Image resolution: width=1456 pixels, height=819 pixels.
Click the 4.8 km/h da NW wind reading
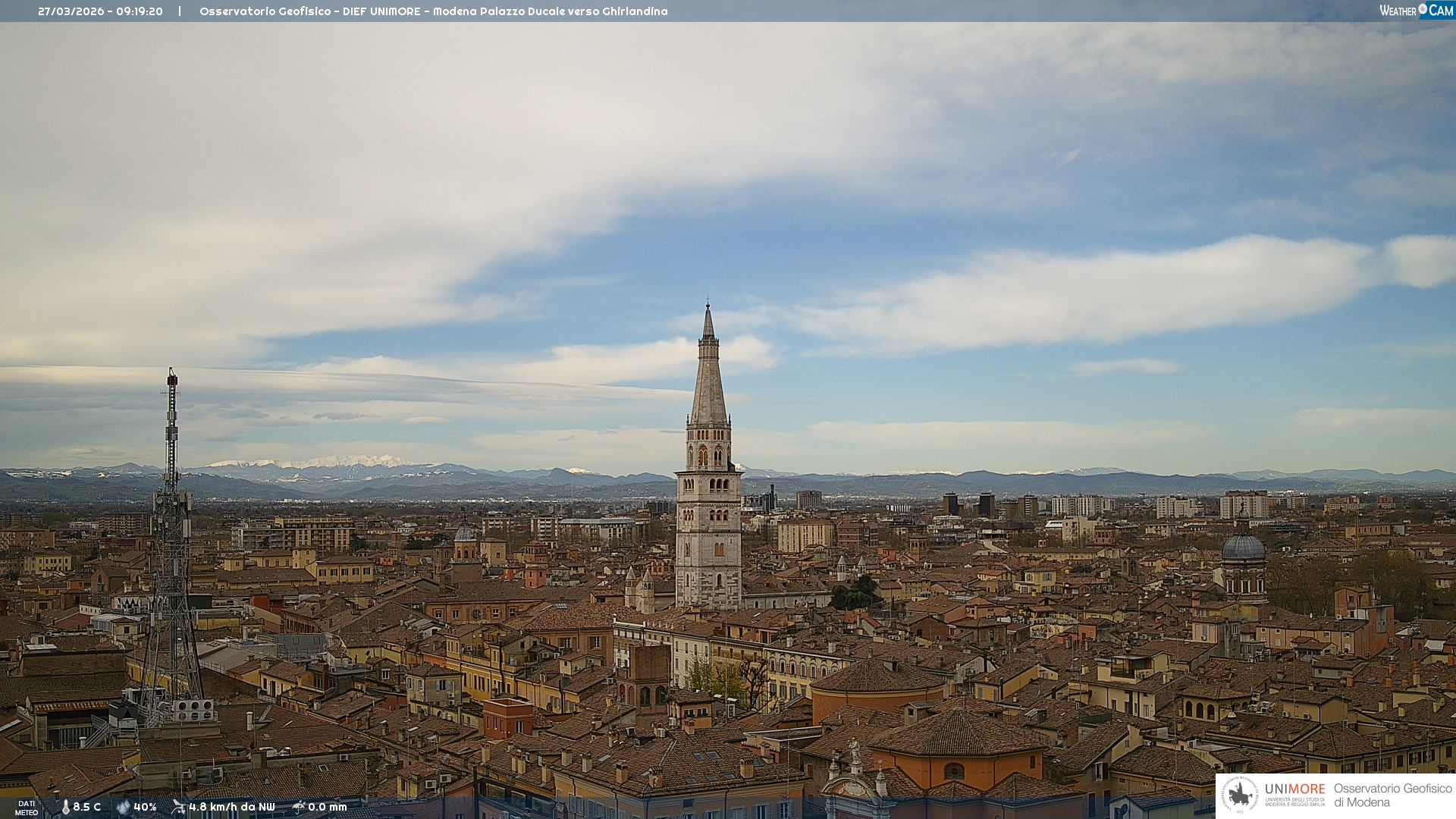(231, 807)
